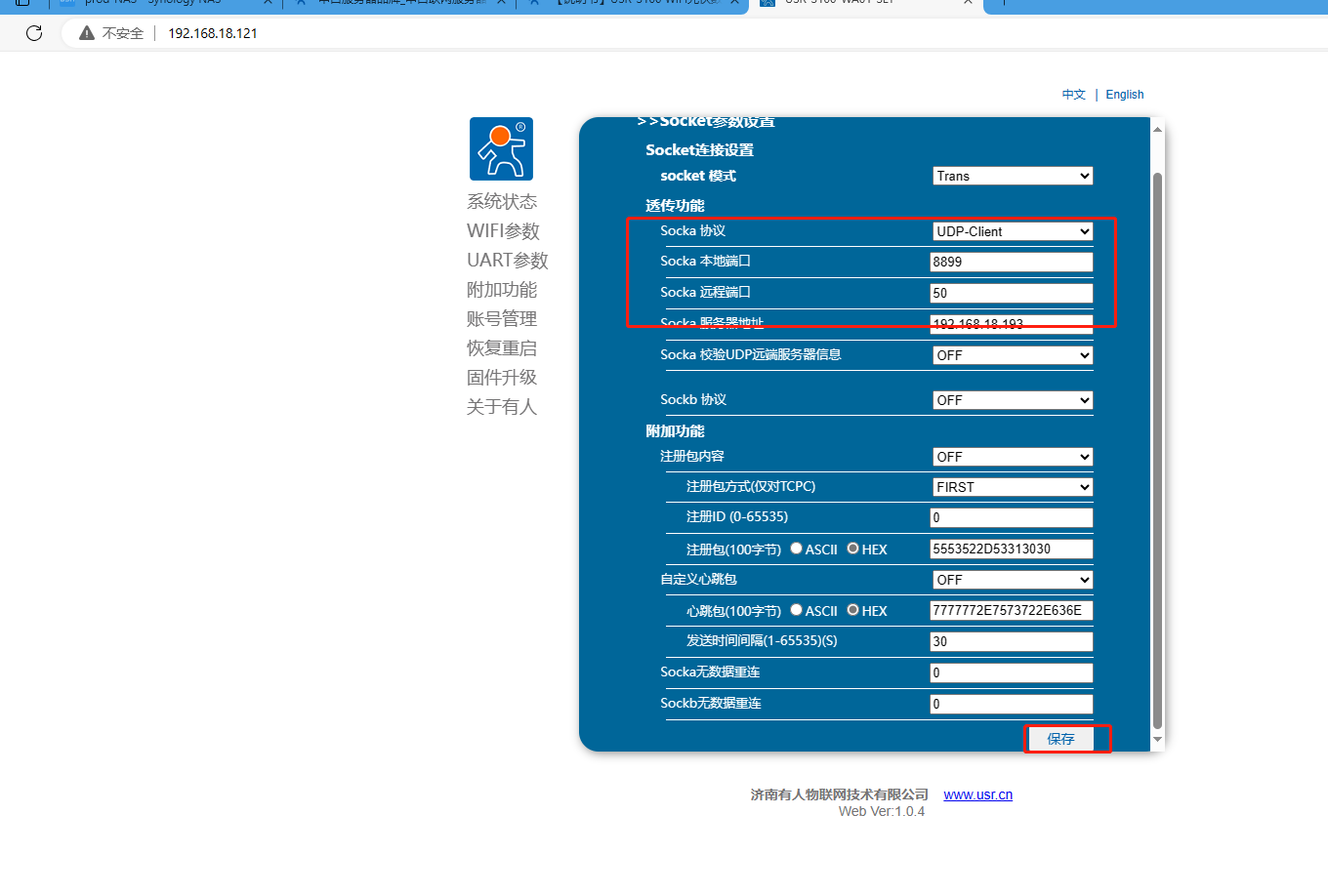Click the Sockb无数据重连 input field
Viewport: 1328px width, 896px height.
click(1012, 704)
